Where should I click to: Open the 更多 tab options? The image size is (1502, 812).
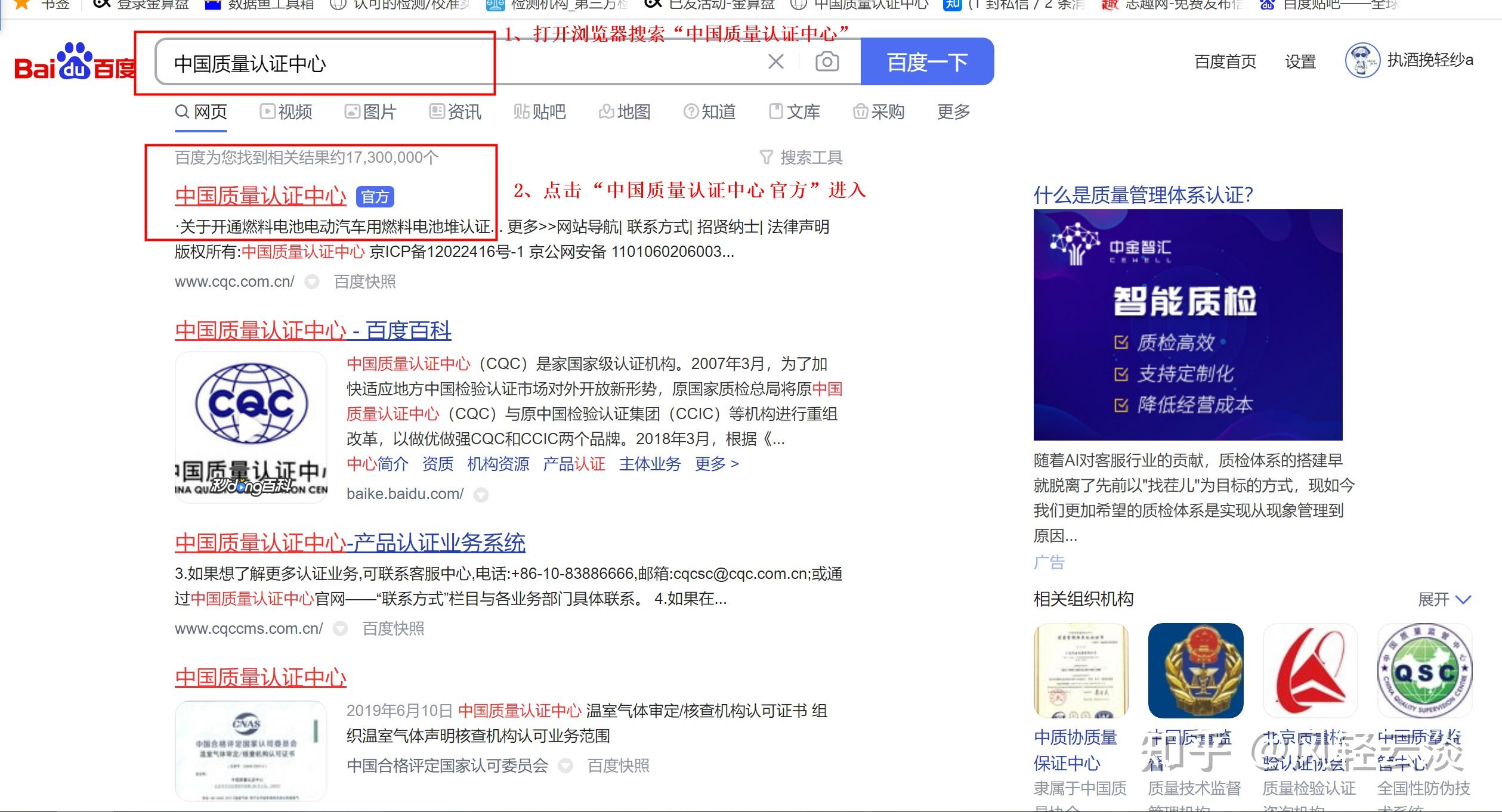pos(953,112)
